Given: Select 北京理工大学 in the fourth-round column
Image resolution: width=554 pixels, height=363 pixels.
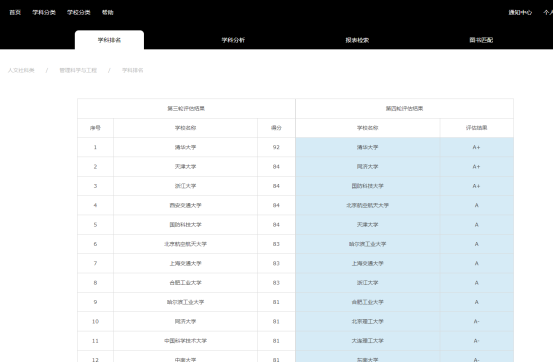Looking at the screenshot, I should pos(367,321).
